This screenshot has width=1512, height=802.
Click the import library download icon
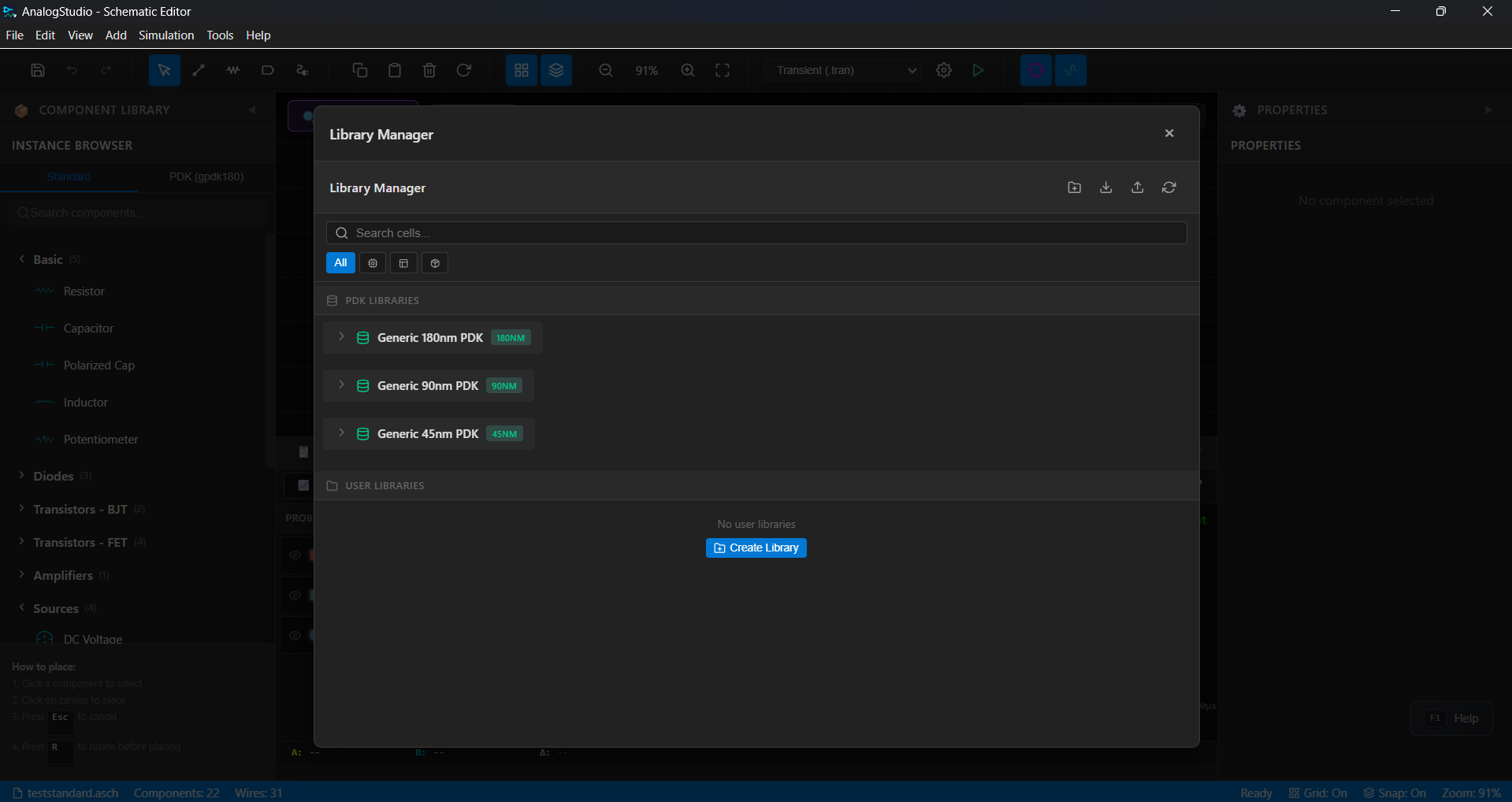pos(1105,188)
